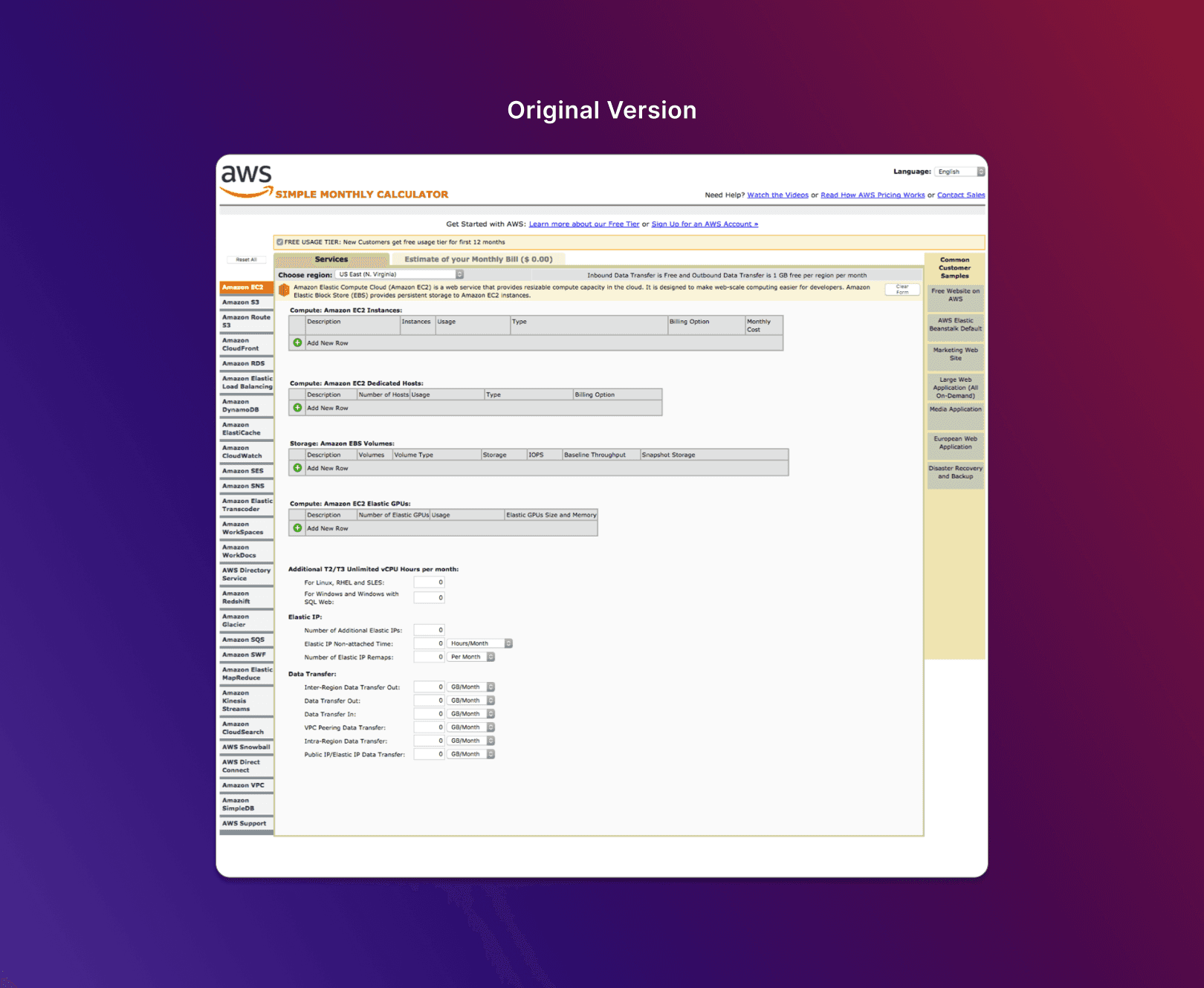
Task: Select Amazon SQS in the sidebar
Action: point(247,640)
